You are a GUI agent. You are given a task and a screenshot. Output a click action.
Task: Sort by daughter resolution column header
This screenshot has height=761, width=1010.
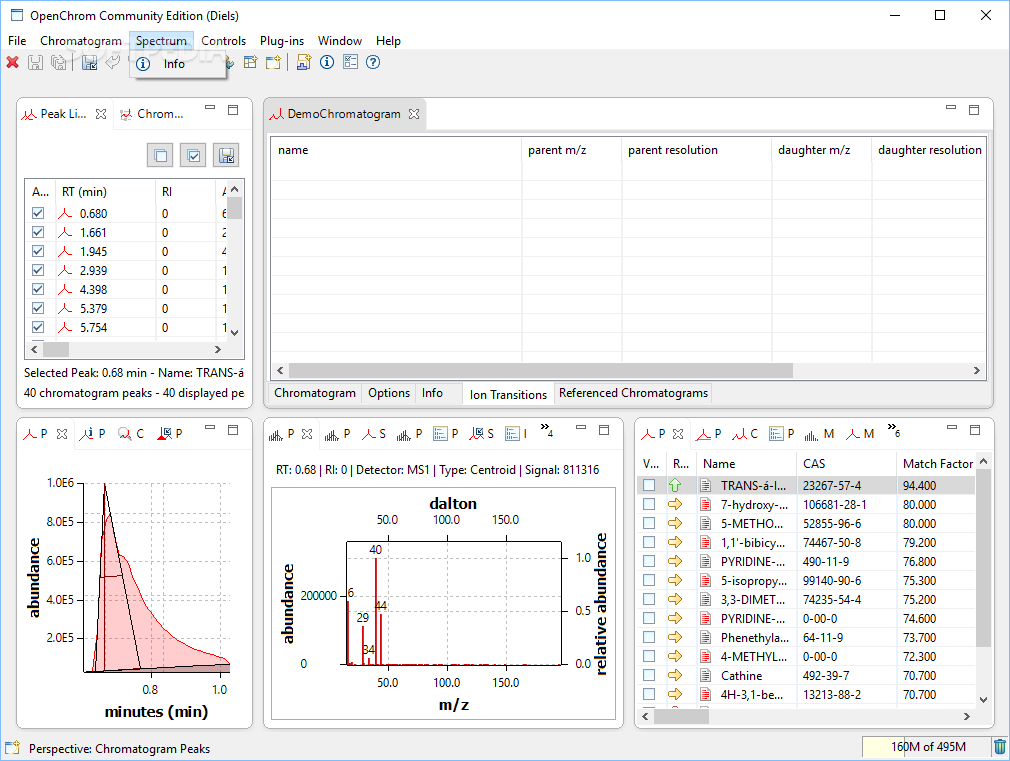pyautogui.click(x=929, y=149)
